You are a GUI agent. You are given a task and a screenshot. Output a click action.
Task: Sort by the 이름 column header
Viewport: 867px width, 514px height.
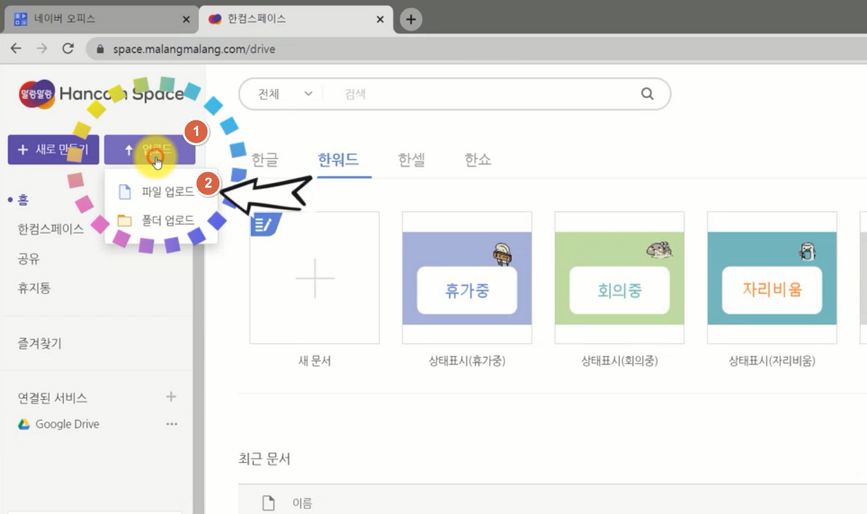coord(302,503)
